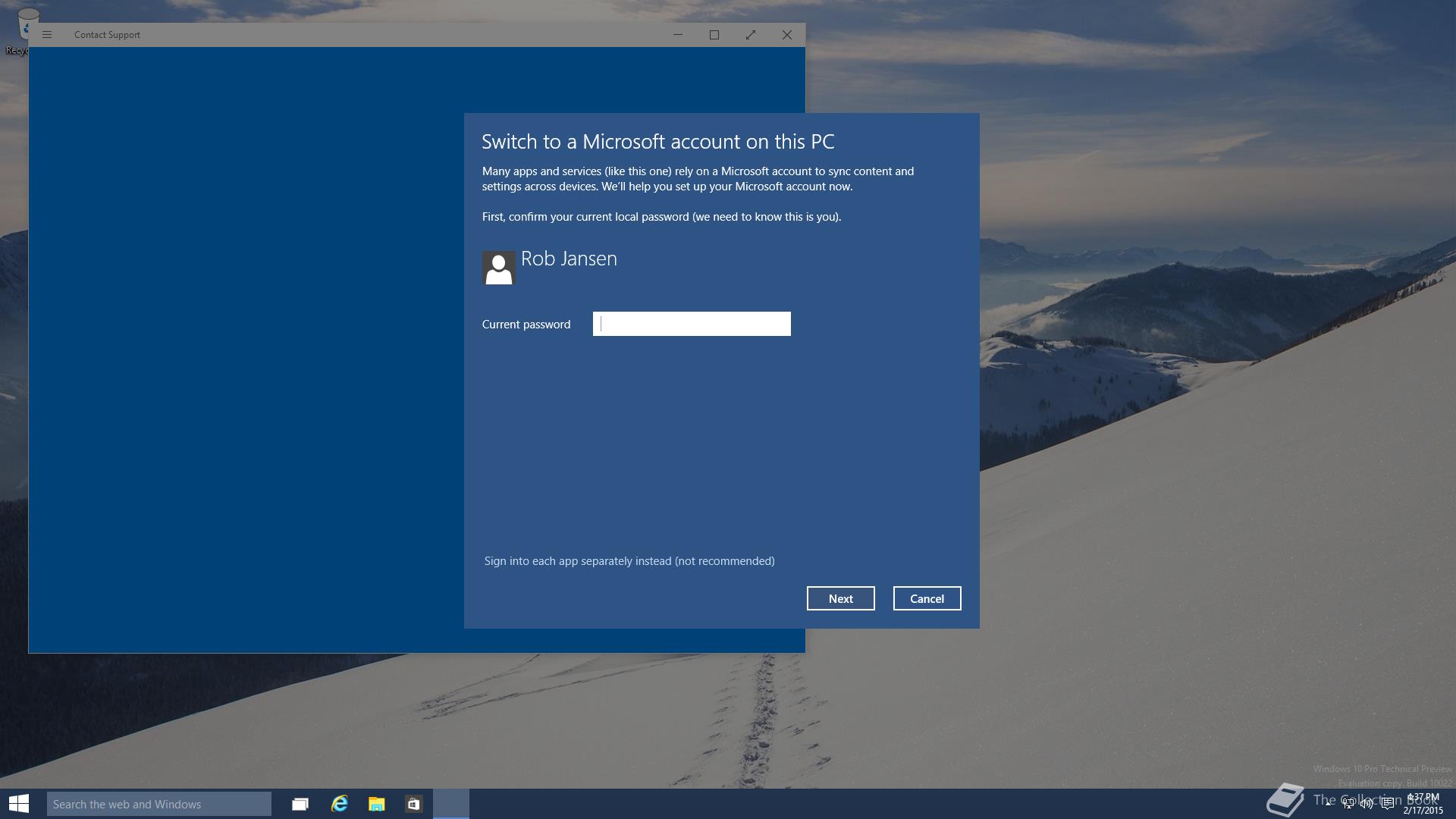Minimize the Contact Support window
This screenshot has width=1456, height=819.
(678, 35)
